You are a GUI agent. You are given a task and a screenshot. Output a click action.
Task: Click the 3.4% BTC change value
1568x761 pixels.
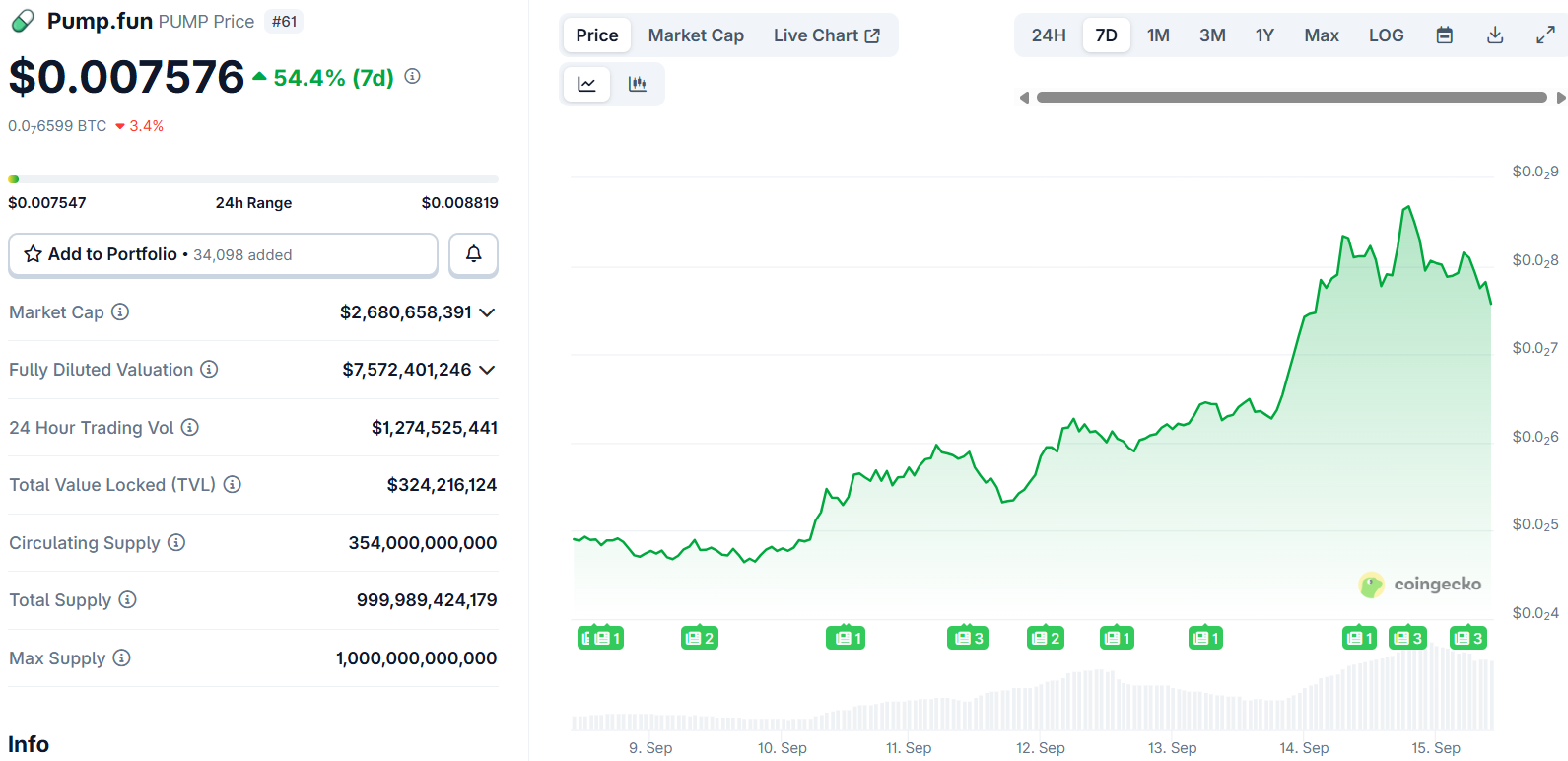coord(146,126)
